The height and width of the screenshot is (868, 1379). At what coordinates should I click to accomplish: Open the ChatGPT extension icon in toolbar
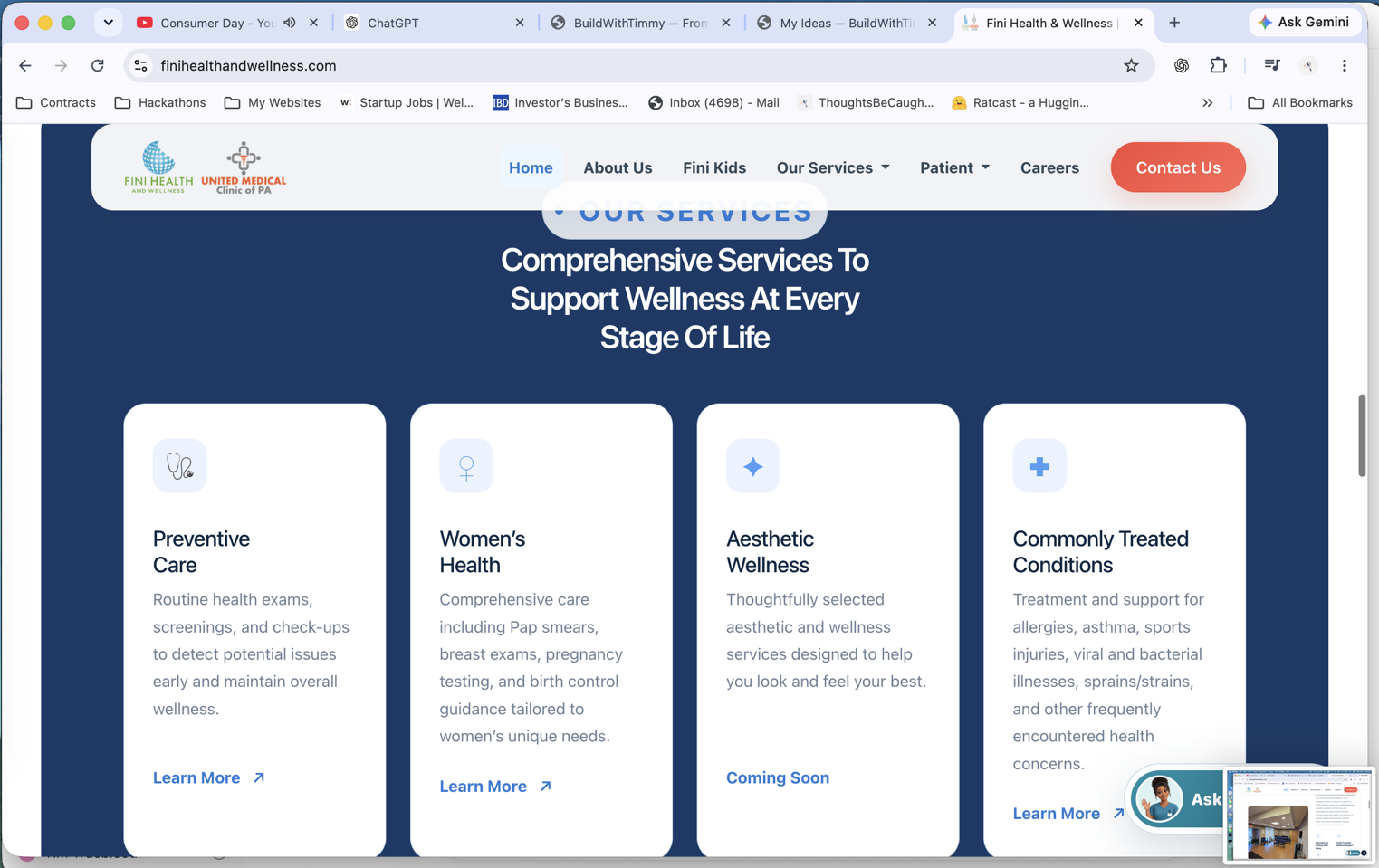(x=1182, y=65)
